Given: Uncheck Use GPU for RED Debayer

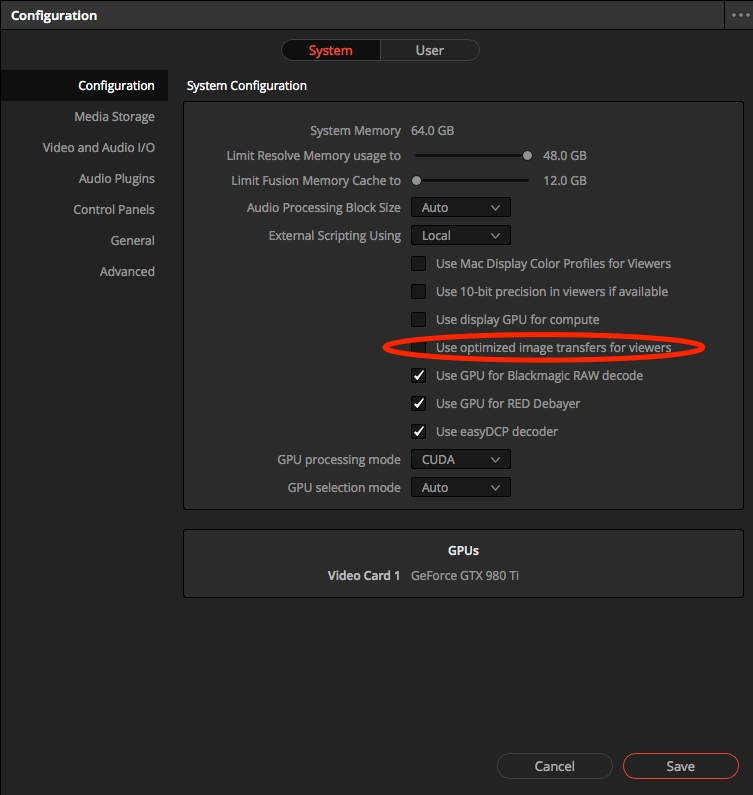Looking at the screenshot, I should (x=418, y=404).
